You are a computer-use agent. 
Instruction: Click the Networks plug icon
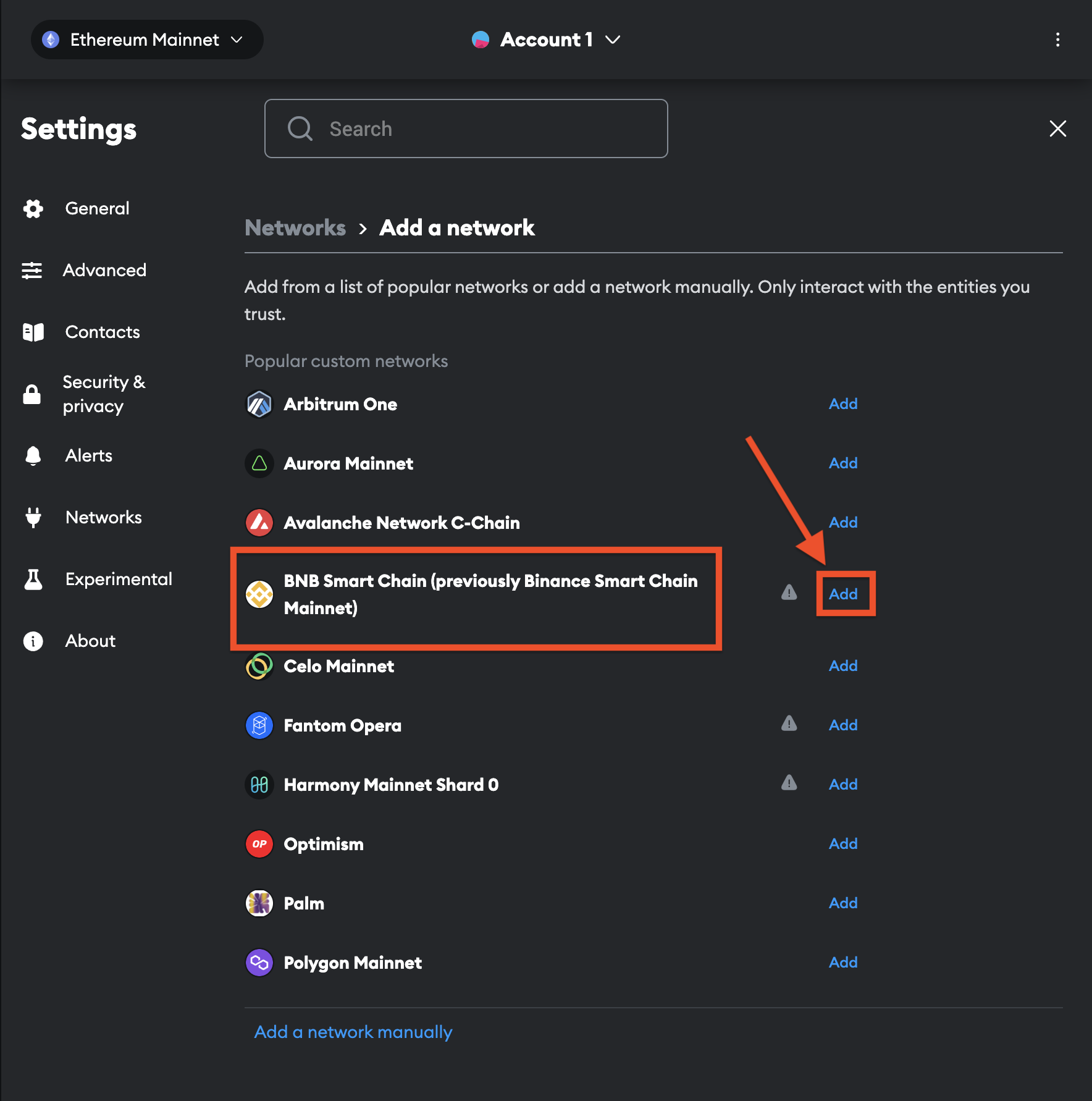tap(33, 517)
